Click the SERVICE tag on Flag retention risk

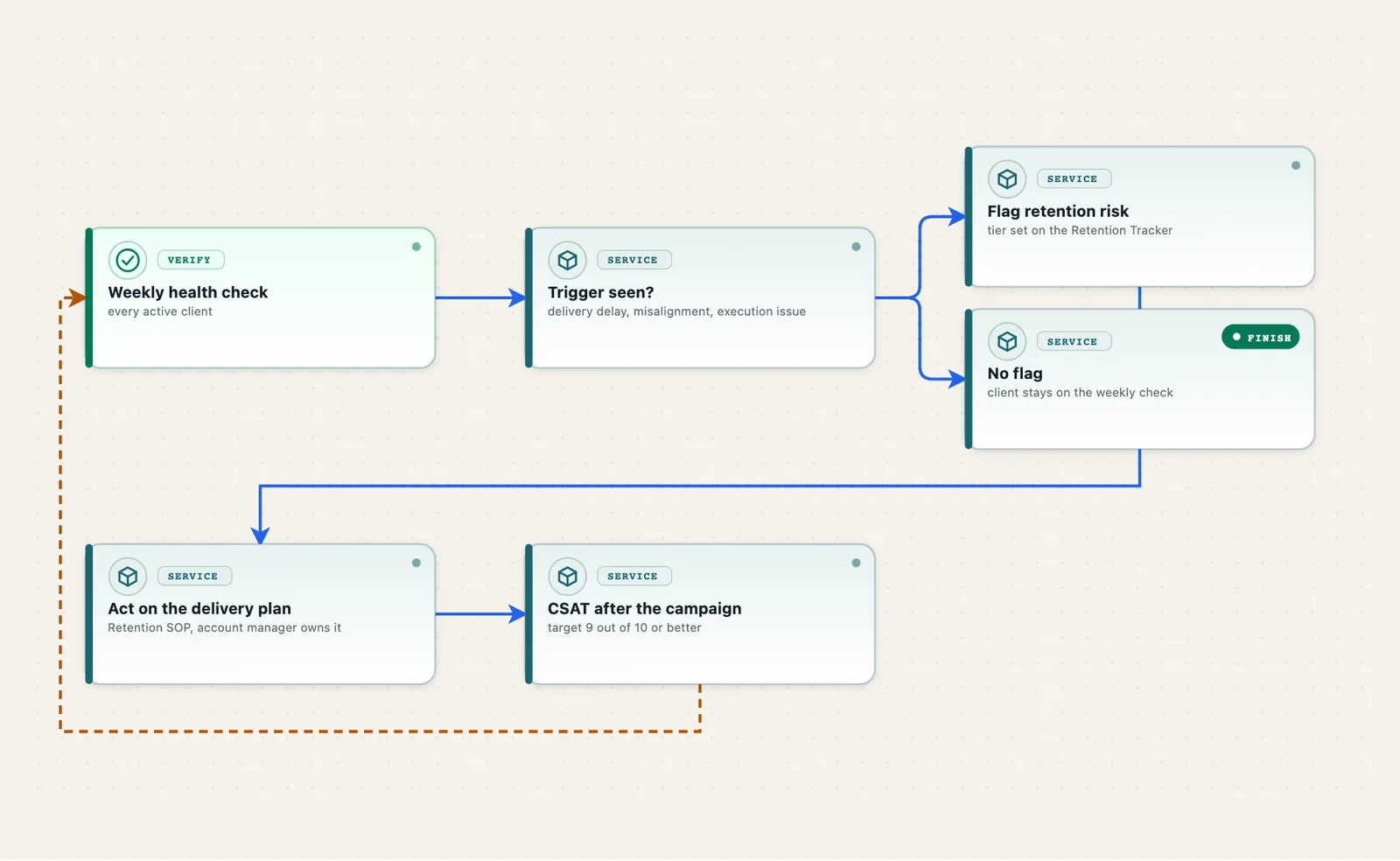click(x=1074, y=178)
